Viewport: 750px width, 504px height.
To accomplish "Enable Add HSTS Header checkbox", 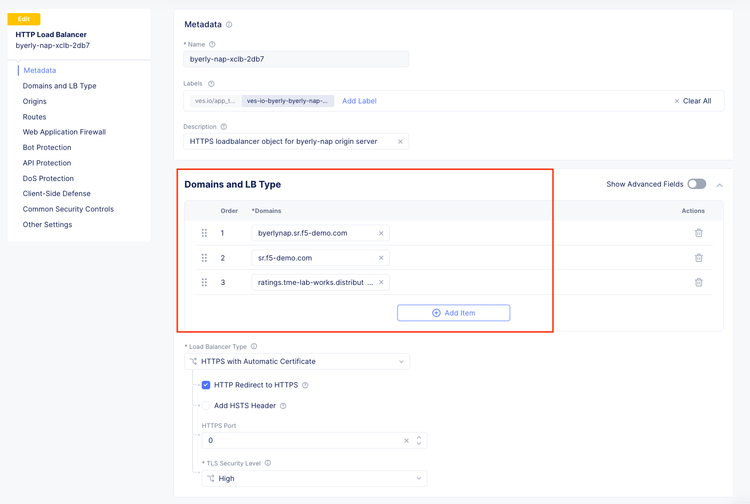I will (206, 406).
